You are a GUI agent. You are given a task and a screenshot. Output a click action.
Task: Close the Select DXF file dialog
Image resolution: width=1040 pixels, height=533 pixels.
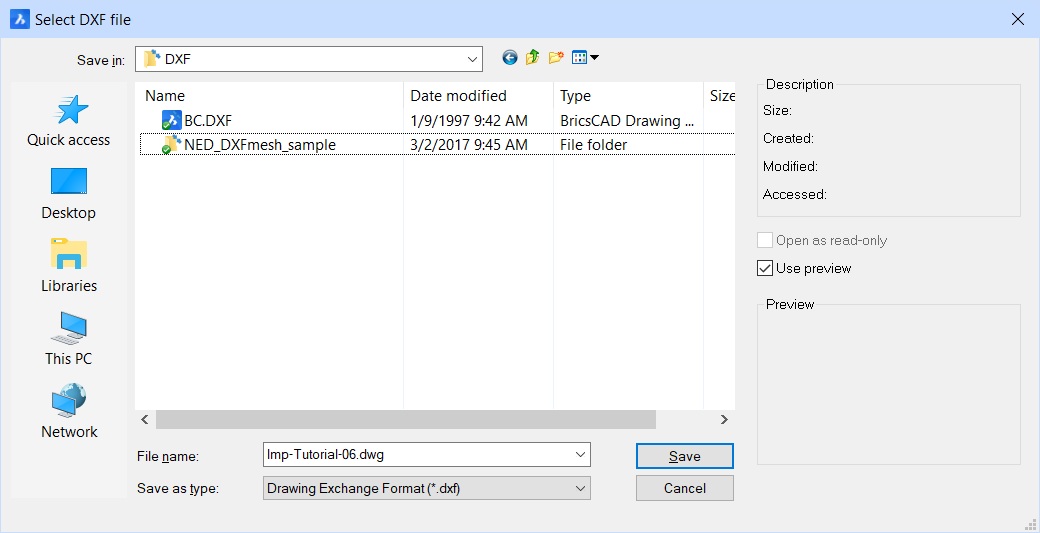[1017, 19]
